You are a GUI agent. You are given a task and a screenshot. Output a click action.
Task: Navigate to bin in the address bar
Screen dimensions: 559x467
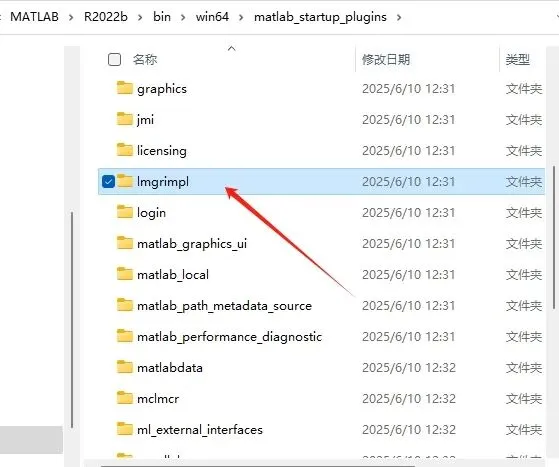[x=162, y=17]
